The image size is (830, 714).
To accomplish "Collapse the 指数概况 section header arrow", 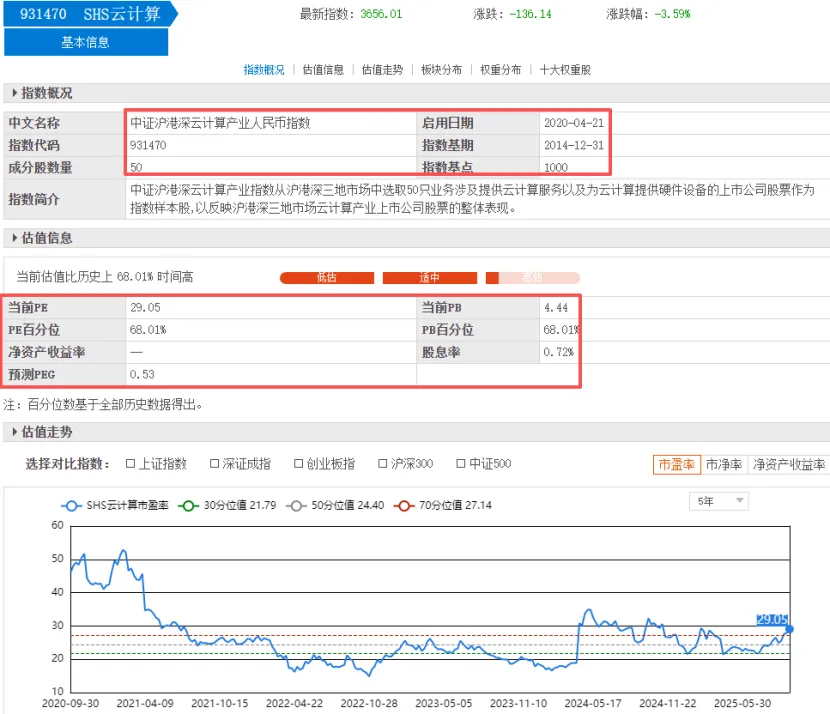I will coord(15,94).
